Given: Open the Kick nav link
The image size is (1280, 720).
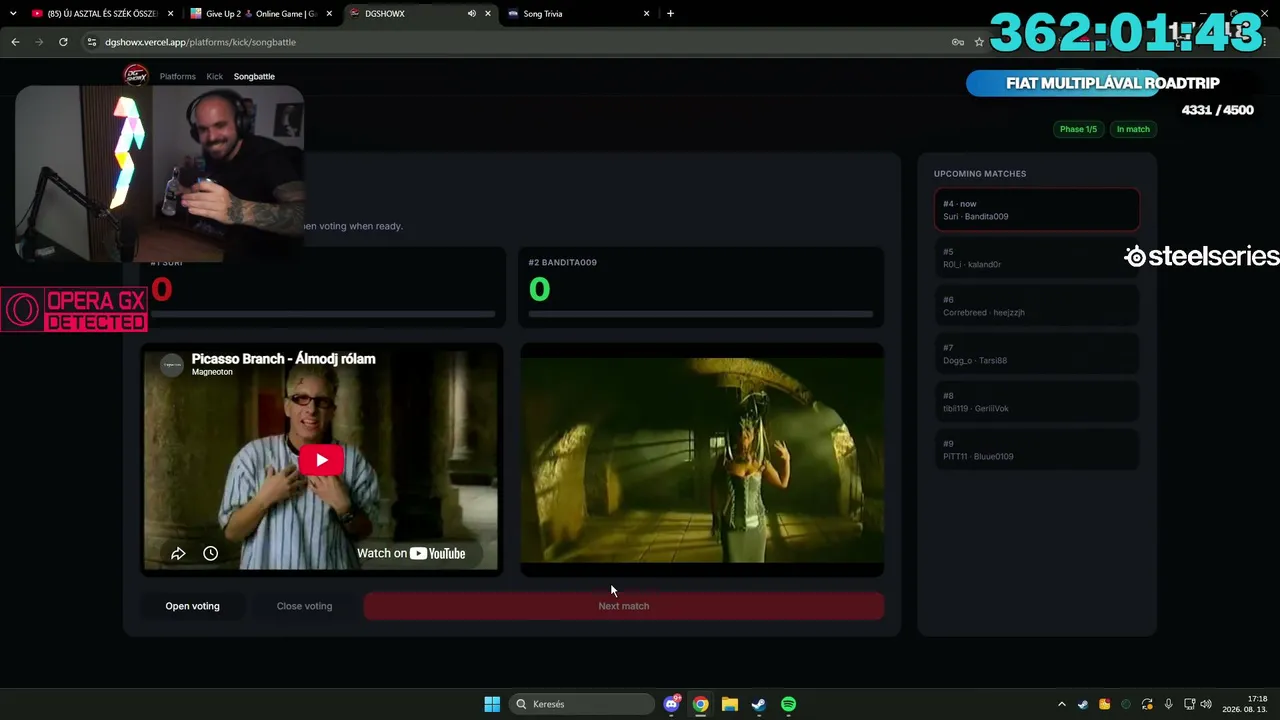Looking at the screenshot, I should click(x=215, y=76).
